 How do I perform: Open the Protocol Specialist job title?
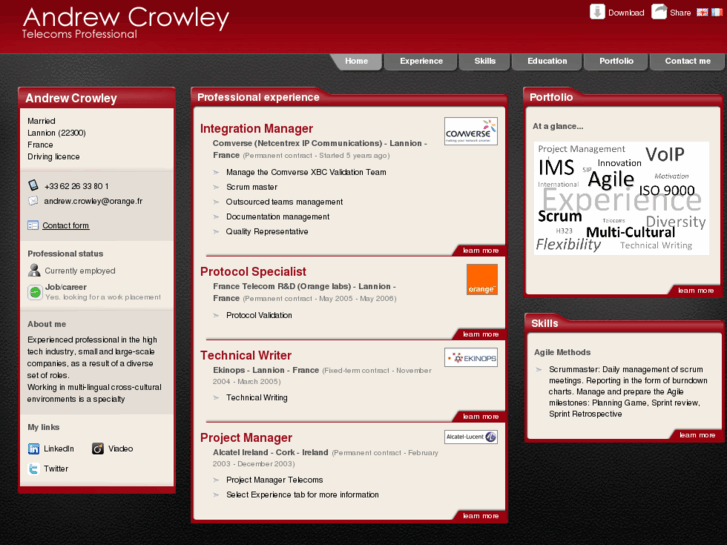[253, 271]
